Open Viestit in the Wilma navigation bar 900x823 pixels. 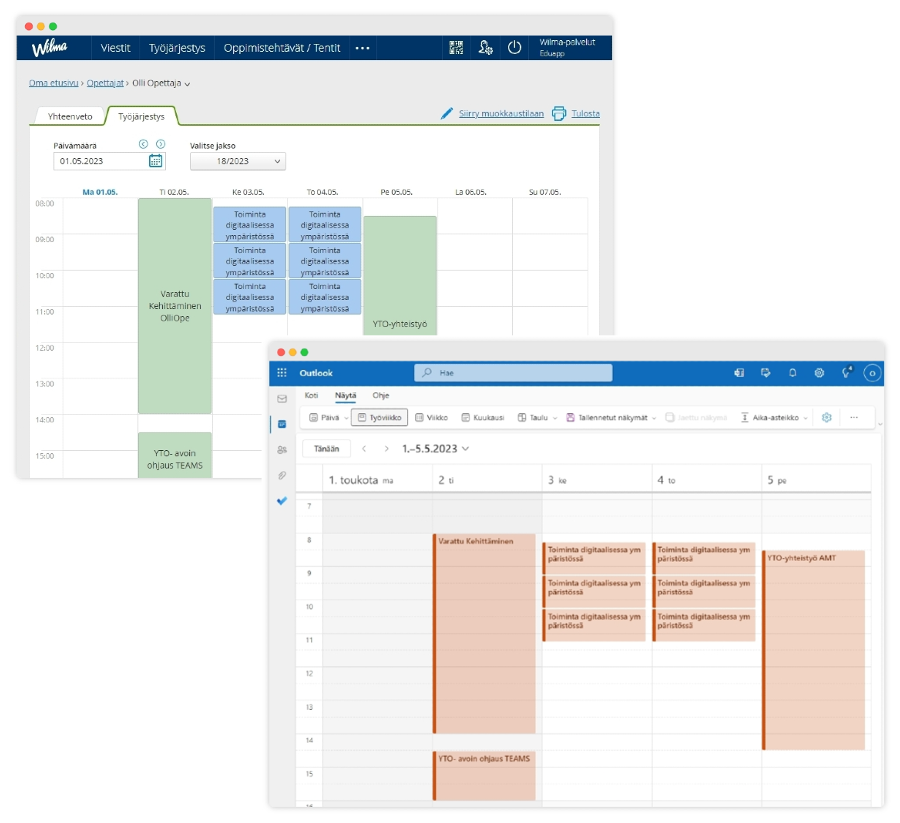(115, 48)
